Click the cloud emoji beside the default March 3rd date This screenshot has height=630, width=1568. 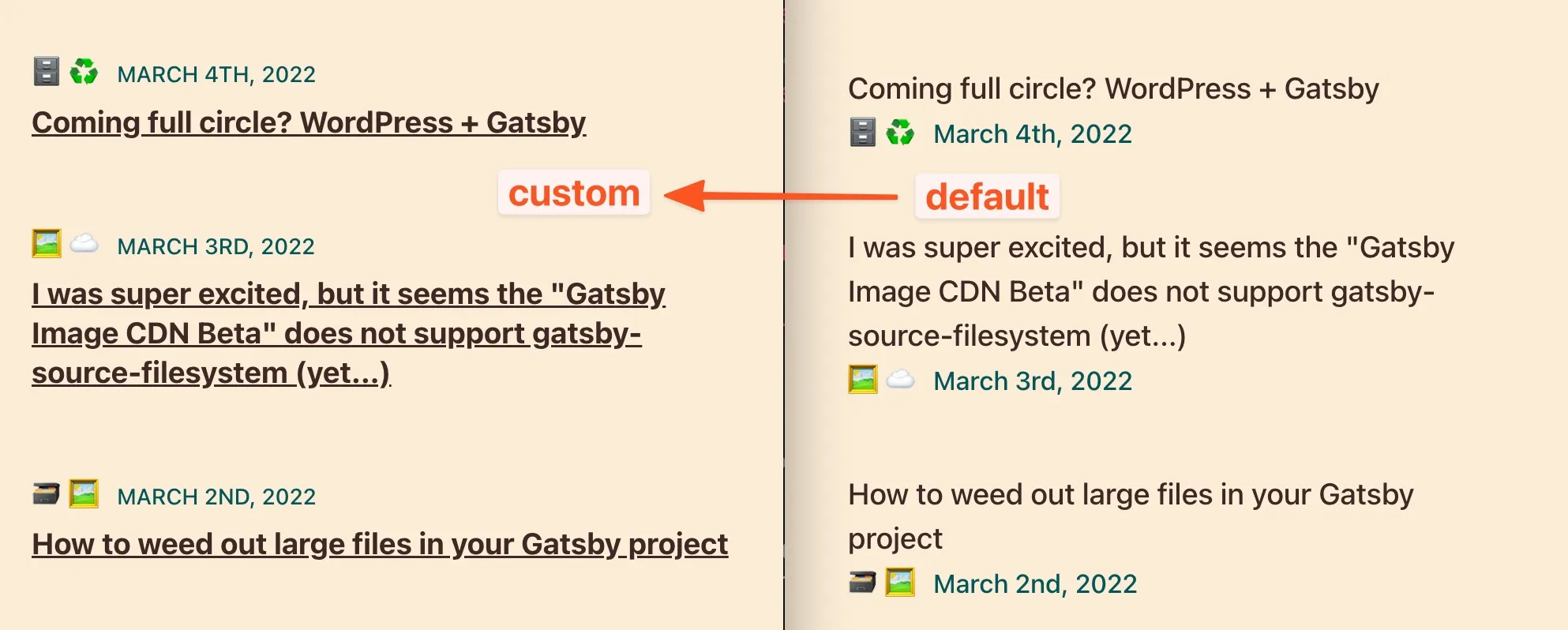902,380
